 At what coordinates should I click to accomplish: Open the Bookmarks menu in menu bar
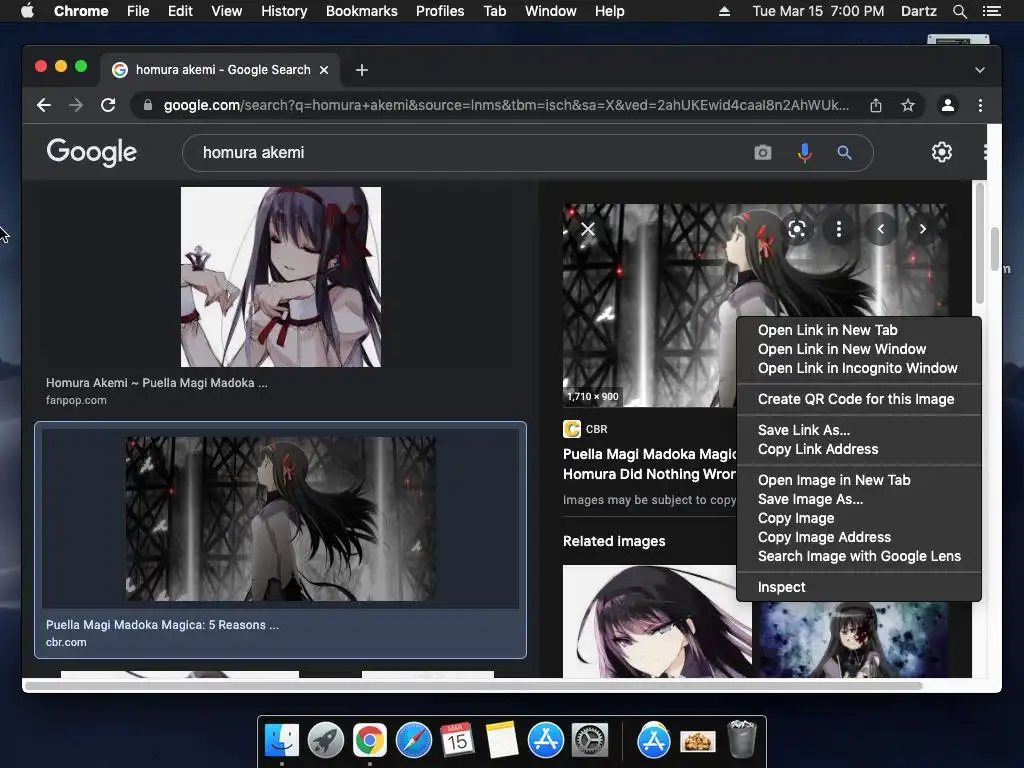[x=362, y=11]
